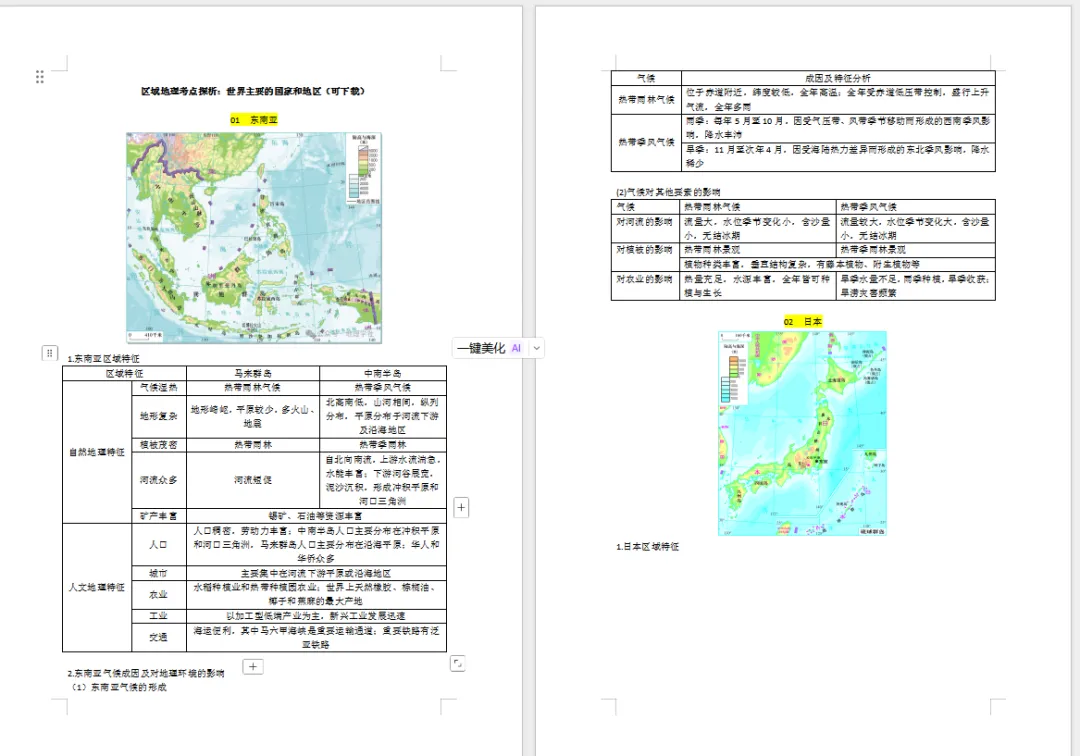Click the line (2)气候对其他要素的影响
Screen dimensions: 1080x756
click(668, 192)
